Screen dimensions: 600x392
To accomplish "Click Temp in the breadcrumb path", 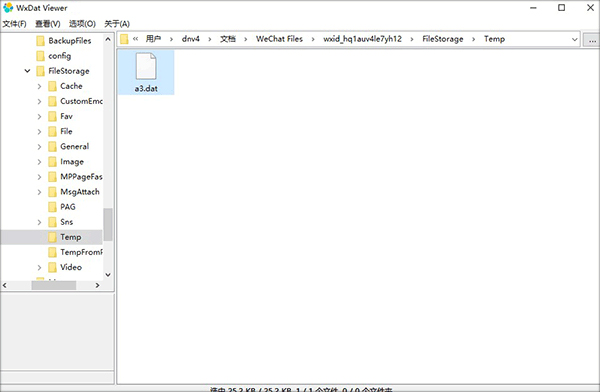I will pyautogui.click(x=494, y=39).
